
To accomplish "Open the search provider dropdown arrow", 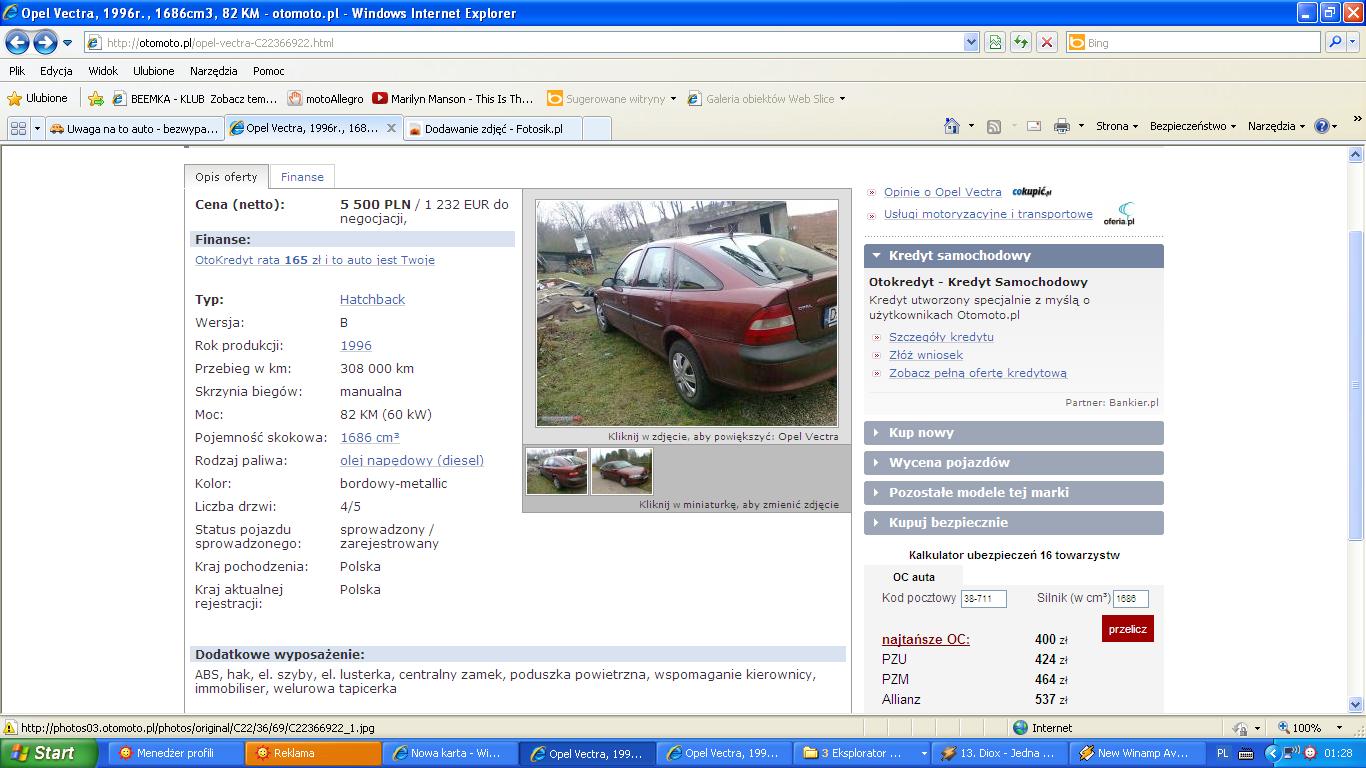I will [x=1352, y=43].
